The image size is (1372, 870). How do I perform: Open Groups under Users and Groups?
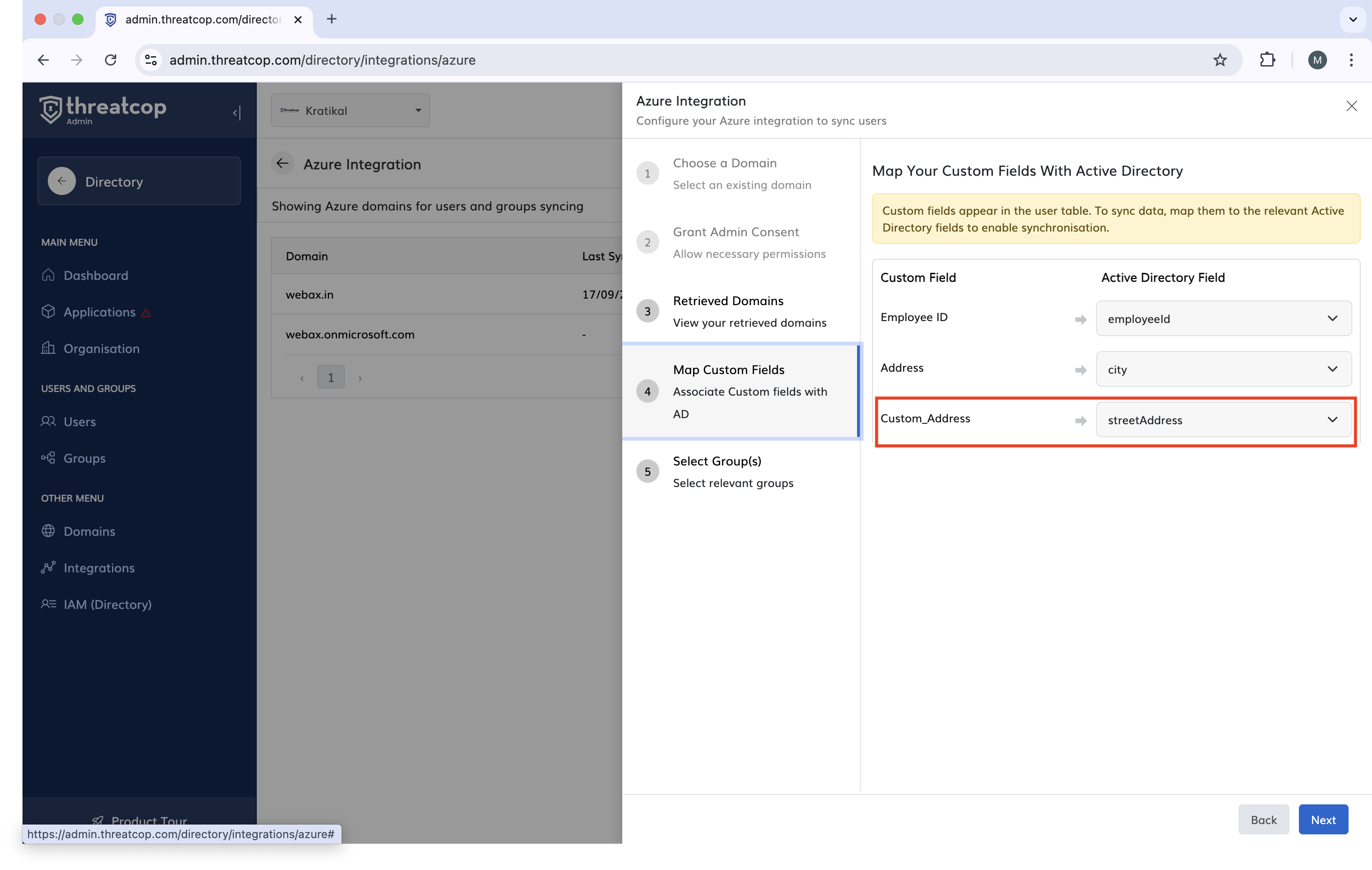click(x=84, y=458)
